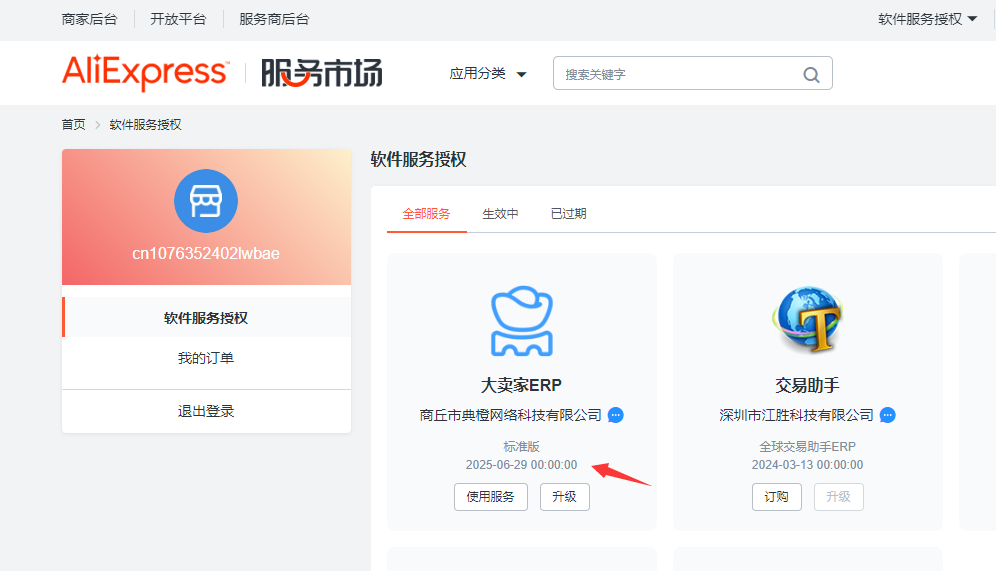Click the 交易助手 title
The height and width of the screenshot is (571, 996).
pos(807,385)
